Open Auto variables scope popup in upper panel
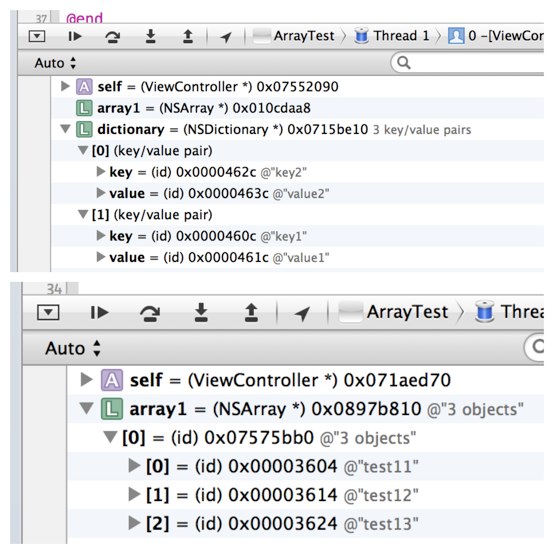The image size is (554, 554). click(55, 63)
